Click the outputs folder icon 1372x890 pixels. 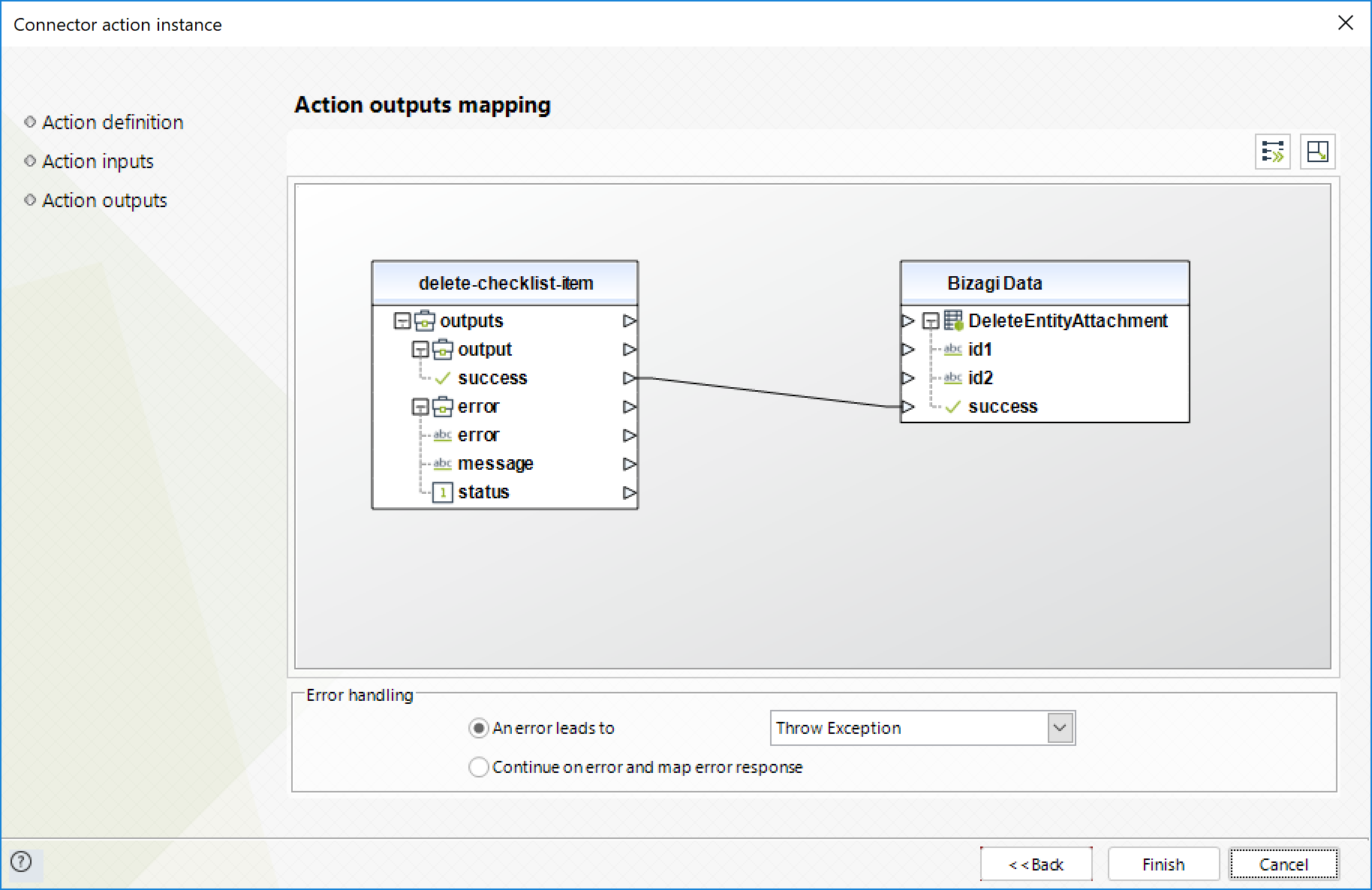pos(425,320)
